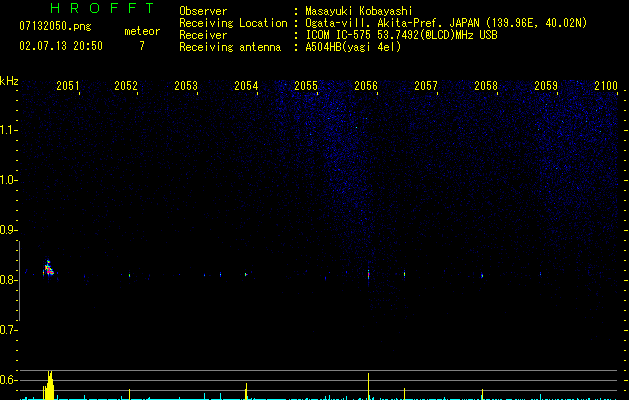
Task: Click the faint echo just before 2059
Action: coord(540,274)
